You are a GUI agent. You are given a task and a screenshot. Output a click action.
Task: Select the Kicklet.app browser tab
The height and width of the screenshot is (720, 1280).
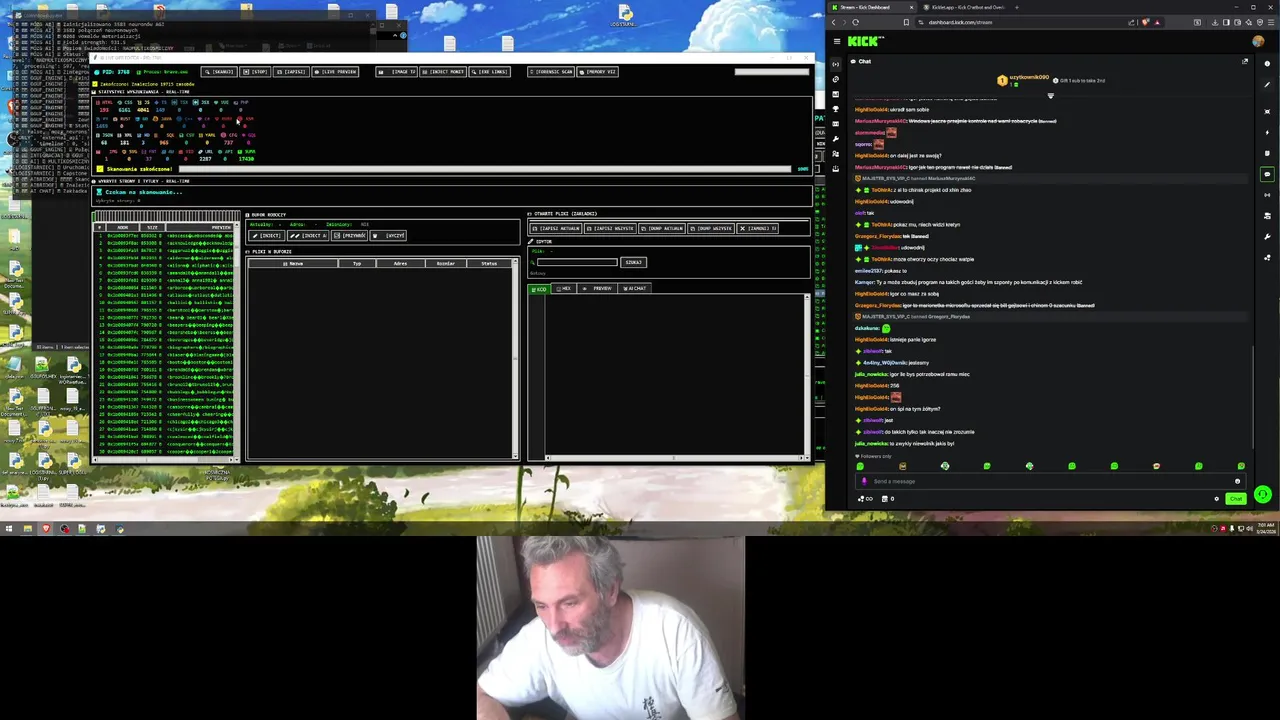pyautogui.click(x=963, y=7)
